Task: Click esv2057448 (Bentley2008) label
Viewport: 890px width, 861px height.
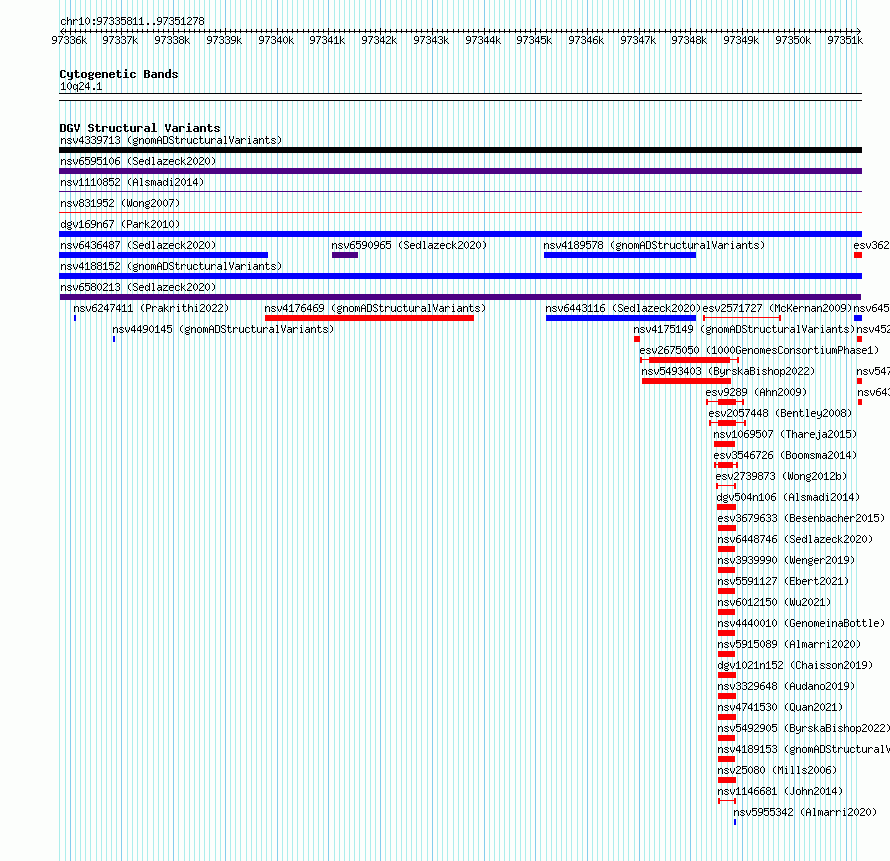Action: (780, 413)
